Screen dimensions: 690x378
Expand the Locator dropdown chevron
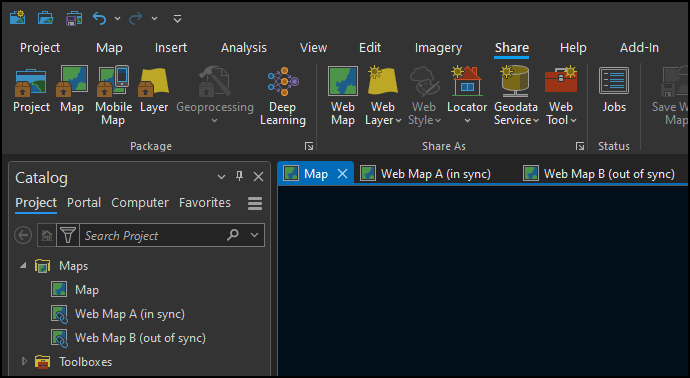[467, 121]
